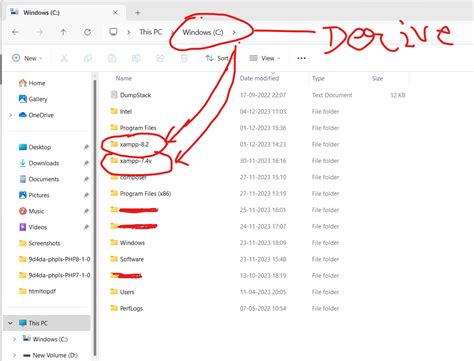Expand the OneDrive tree node
The height and width of the screenshot is (361, 474).
coord(11,115)
